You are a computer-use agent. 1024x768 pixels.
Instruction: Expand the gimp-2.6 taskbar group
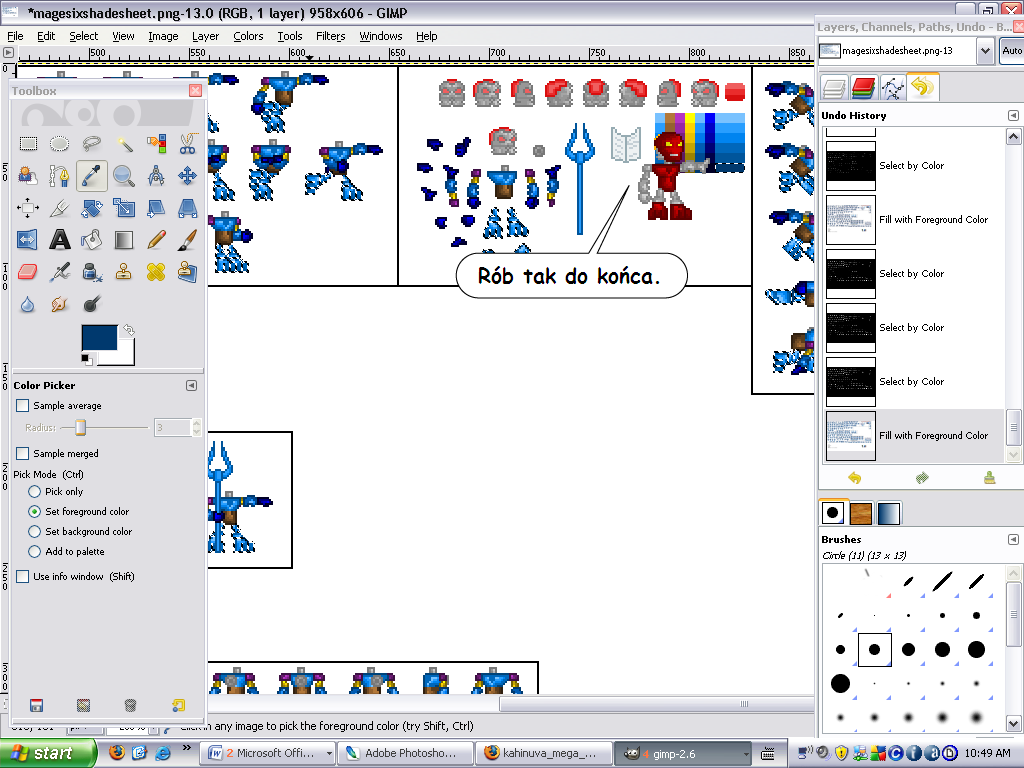point(746,754)
